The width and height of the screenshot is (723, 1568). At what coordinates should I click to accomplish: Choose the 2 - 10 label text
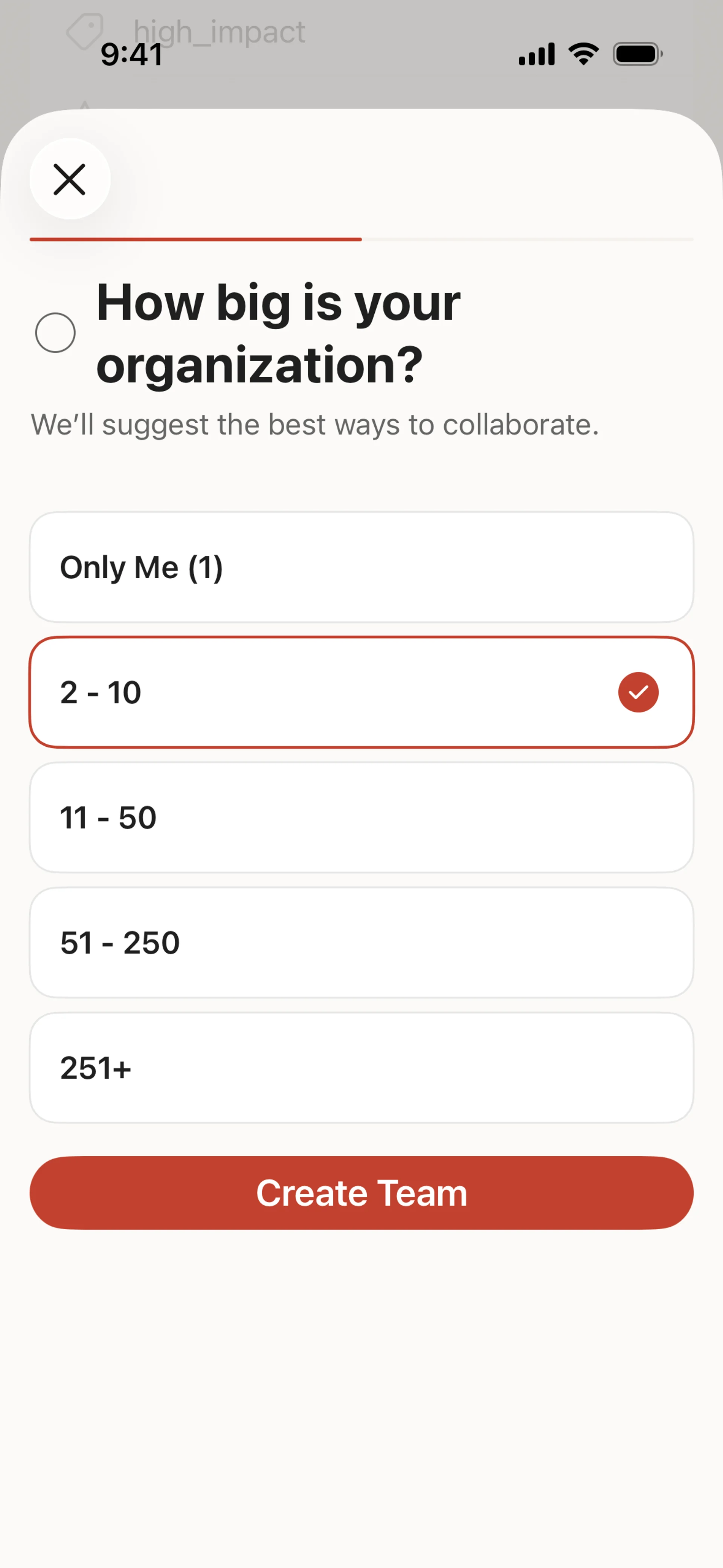click(101, 693)
